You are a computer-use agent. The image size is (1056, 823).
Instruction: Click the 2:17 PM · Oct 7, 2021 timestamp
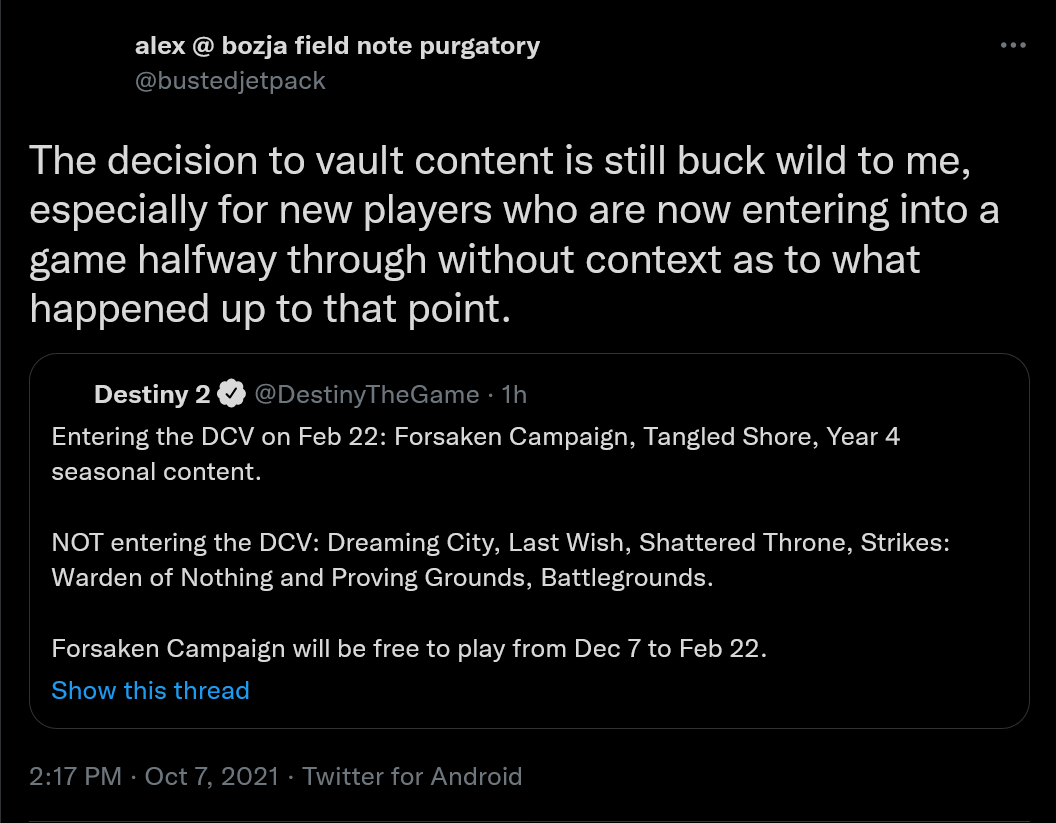[x=154, y=777]
